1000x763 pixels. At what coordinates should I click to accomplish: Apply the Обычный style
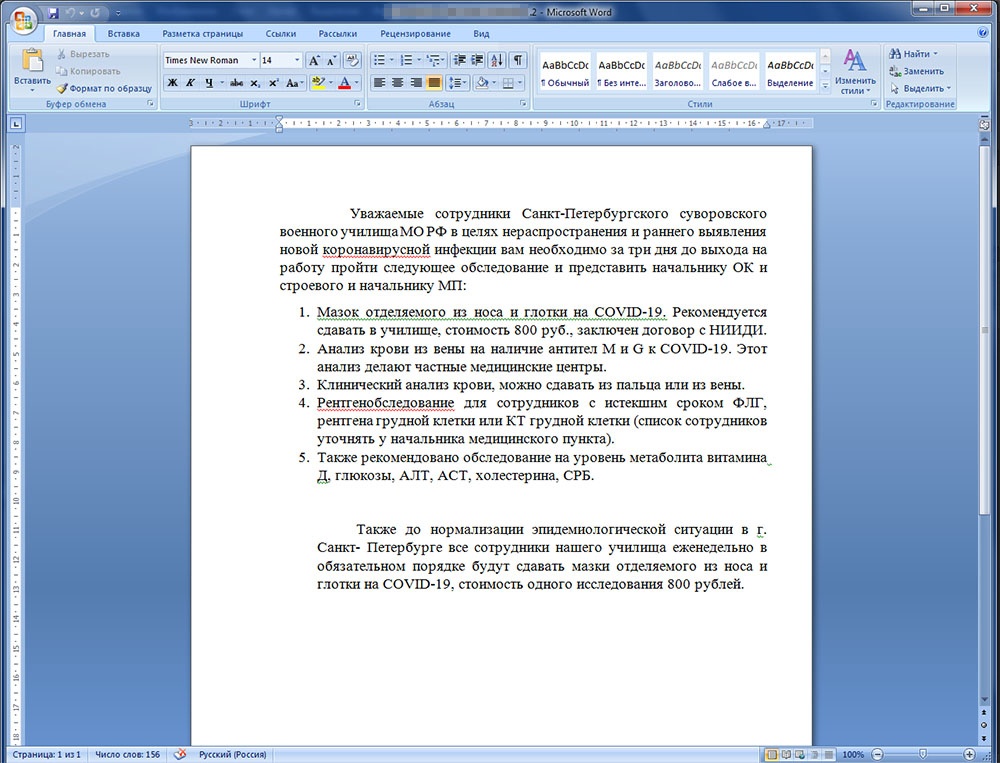point(564,73)
